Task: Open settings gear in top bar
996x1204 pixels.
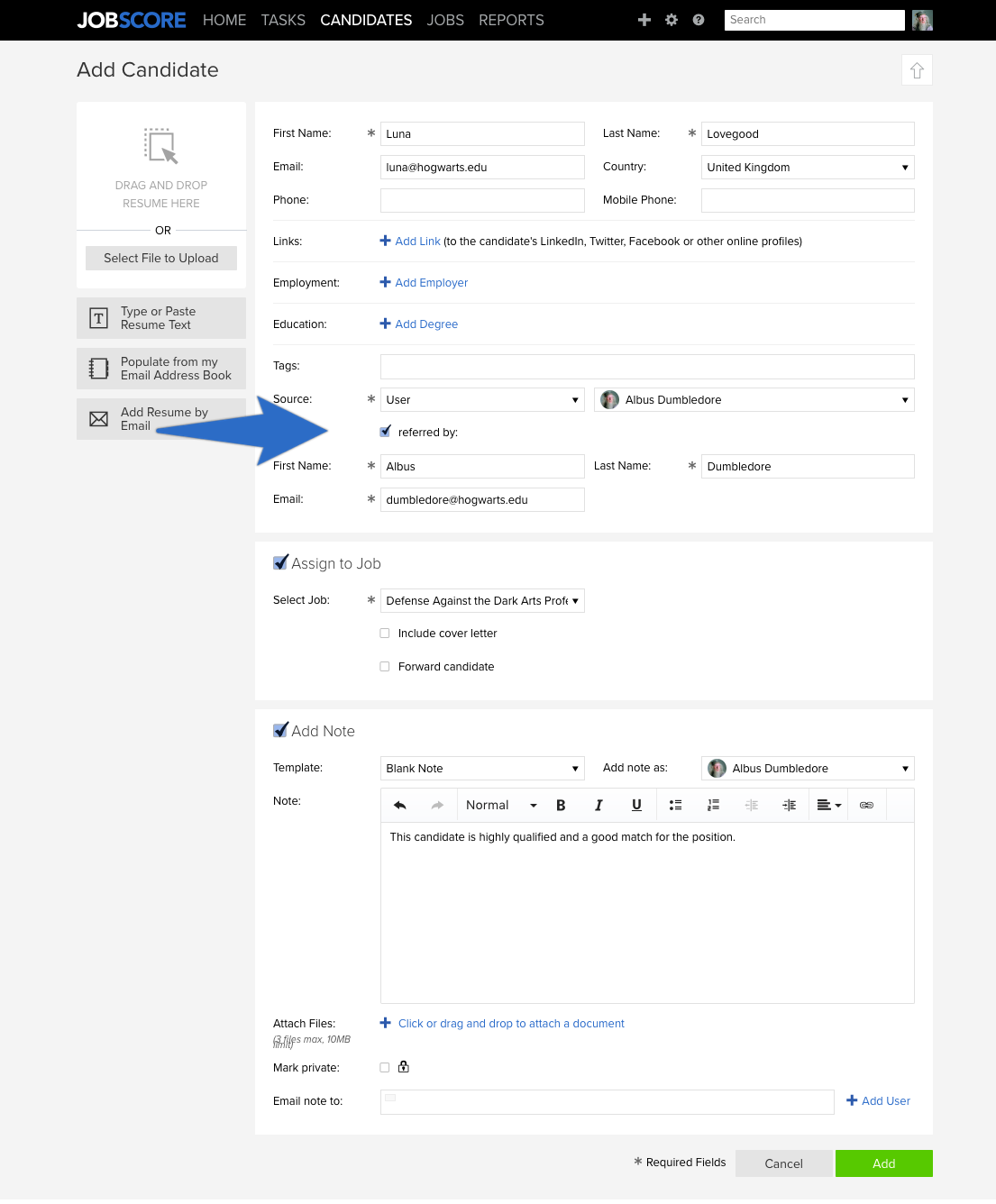Action: (672, 20)
